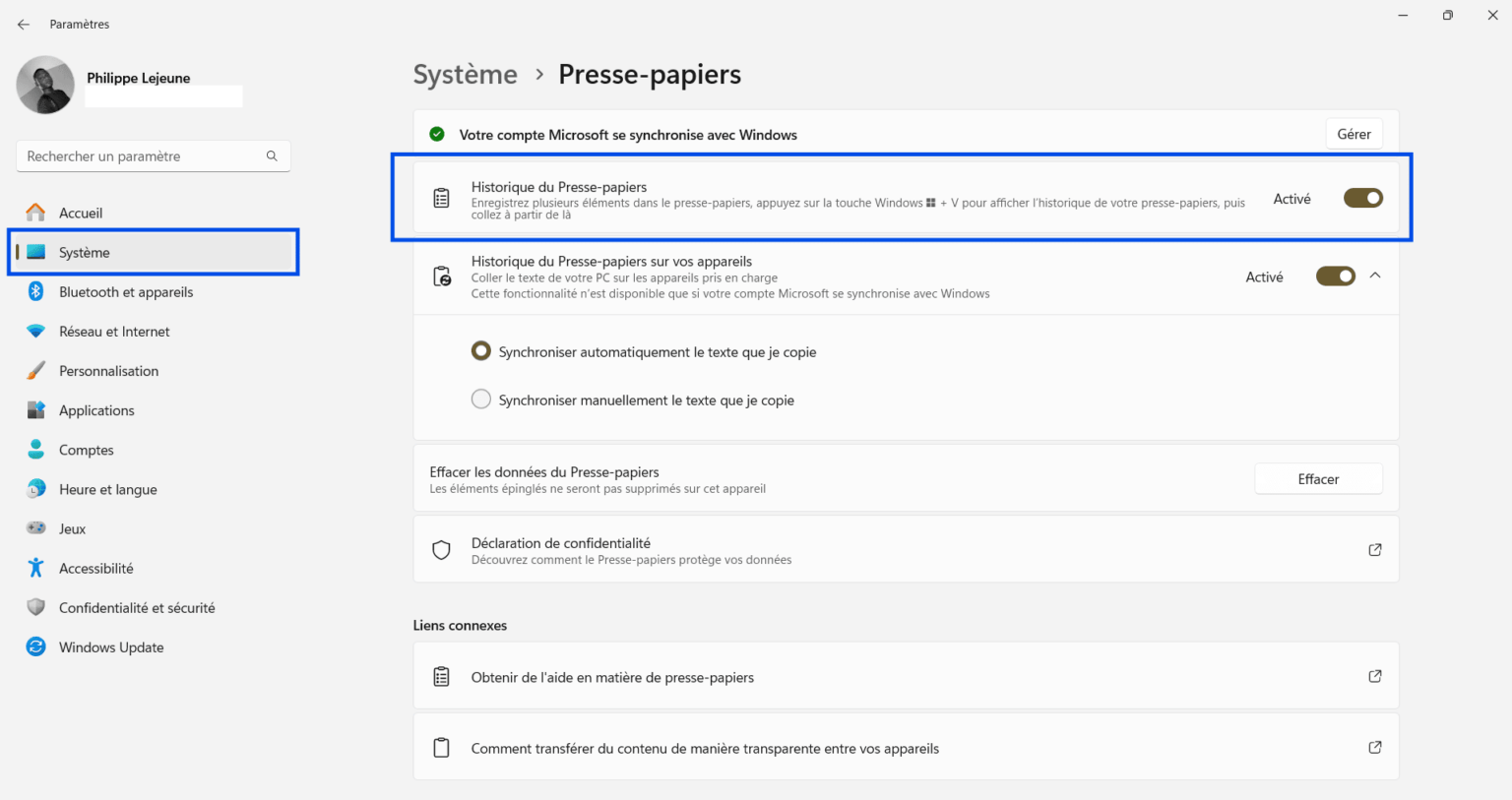Open Comptes settings label
1512x800 pixels.
pyautogui.click(x=87, y=450)
